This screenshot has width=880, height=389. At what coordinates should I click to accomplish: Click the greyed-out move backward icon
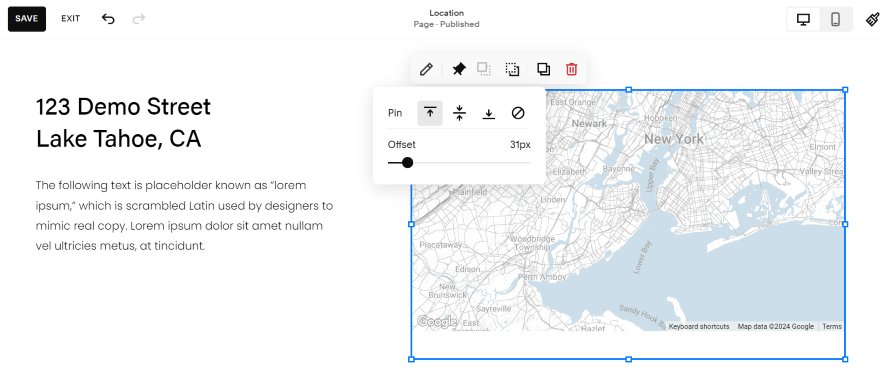[484, 70]
